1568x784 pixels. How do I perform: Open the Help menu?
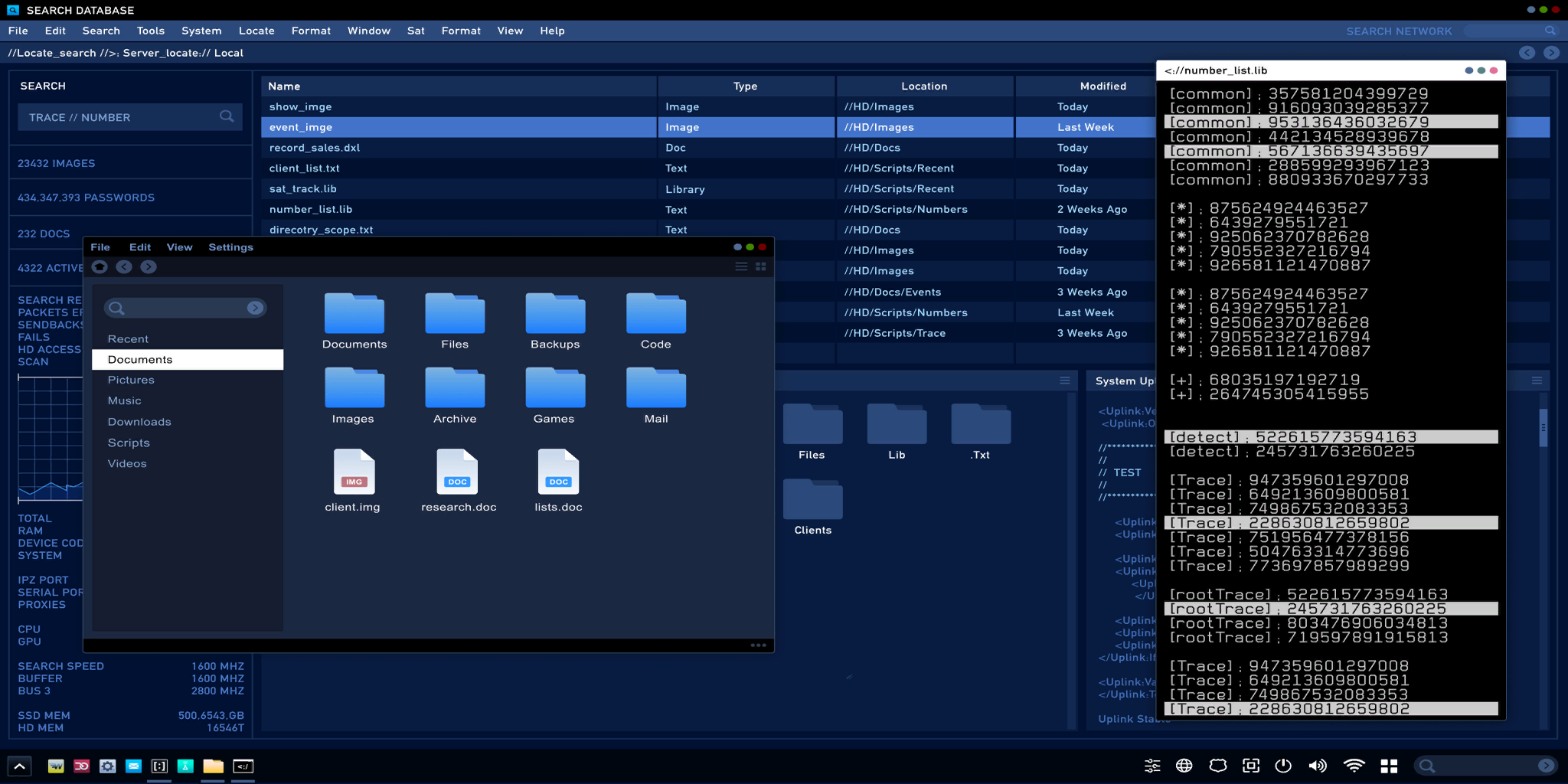coord(552,31)
